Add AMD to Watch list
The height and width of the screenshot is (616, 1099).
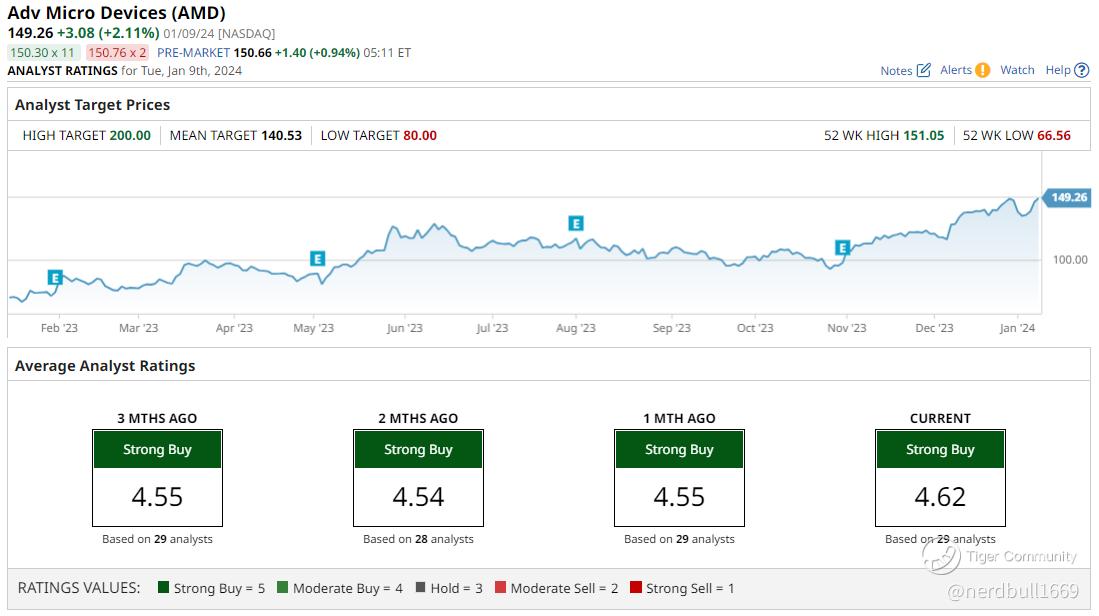click(1017, 70)
